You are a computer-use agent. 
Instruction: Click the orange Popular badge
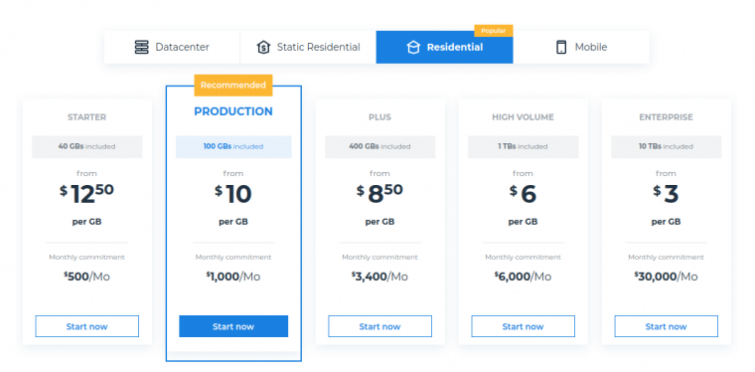click(x=494, y=31)
